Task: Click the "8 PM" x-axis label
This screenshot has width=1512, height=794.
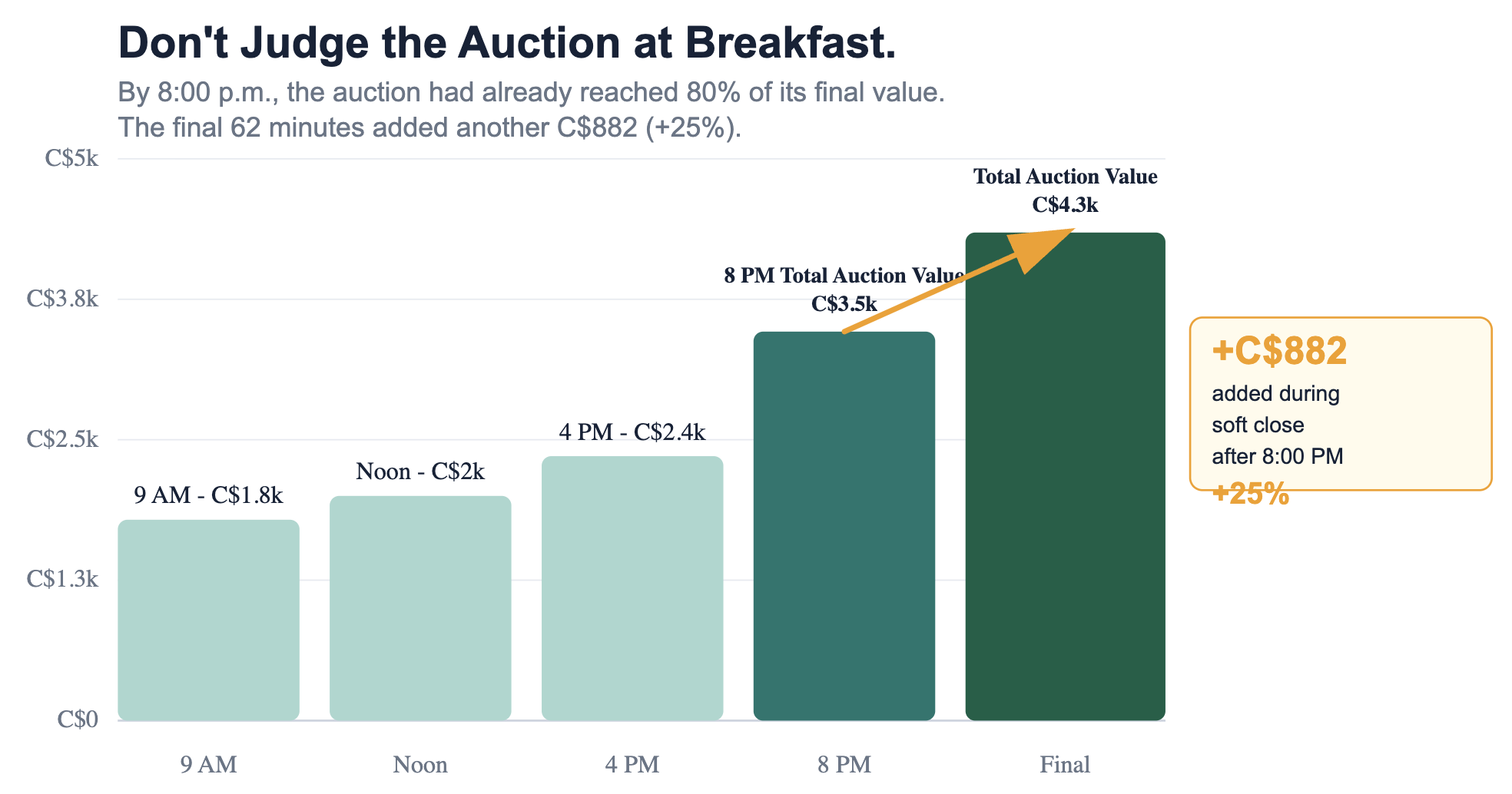Action: pyautogui.click(x=844, y=765)
